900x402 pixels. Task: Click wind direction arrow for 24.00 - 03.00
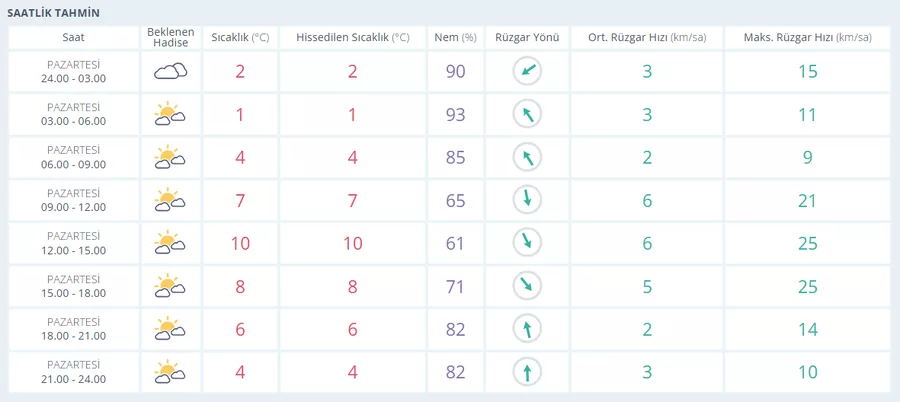pyautogui.click(x=526, y=71)
